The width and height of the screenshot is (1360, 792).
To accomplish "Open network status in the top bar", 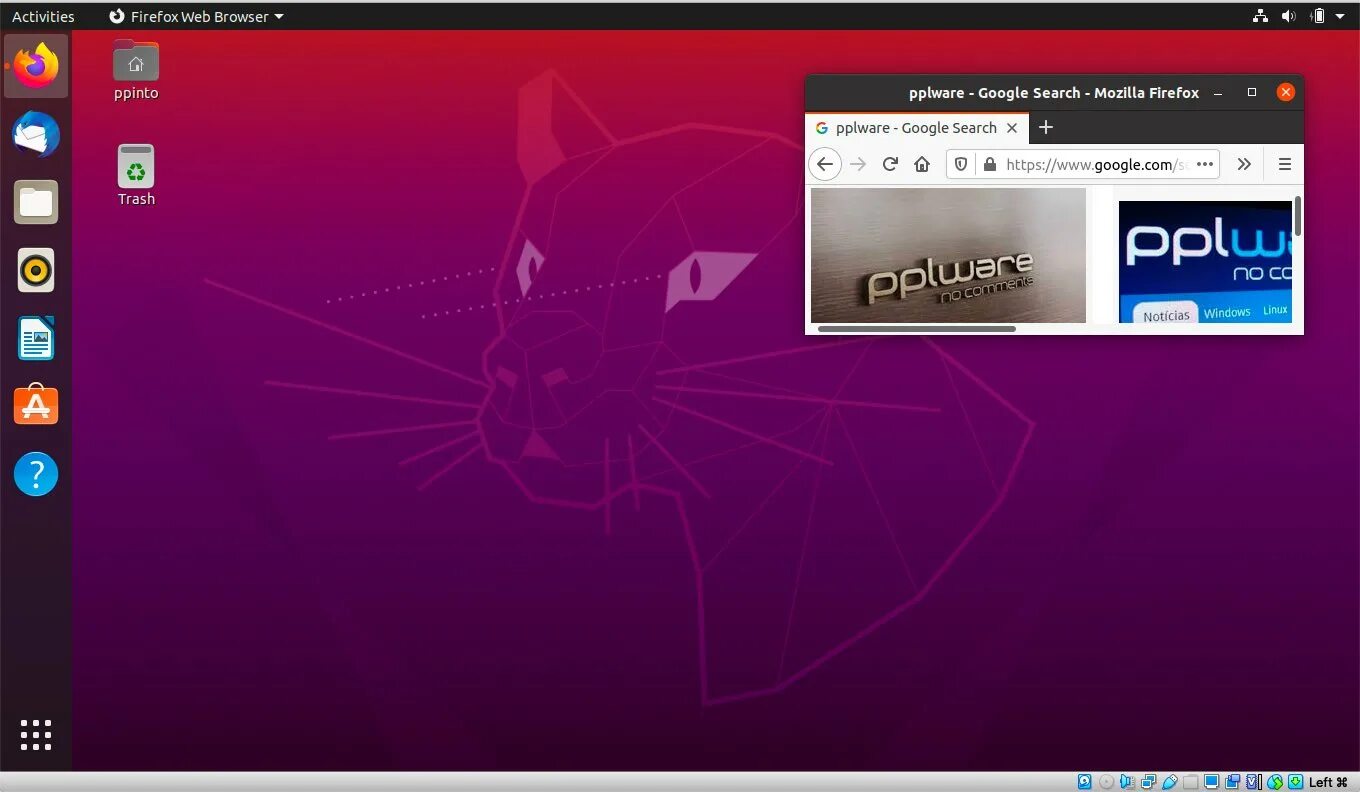I will [1260, 16].
